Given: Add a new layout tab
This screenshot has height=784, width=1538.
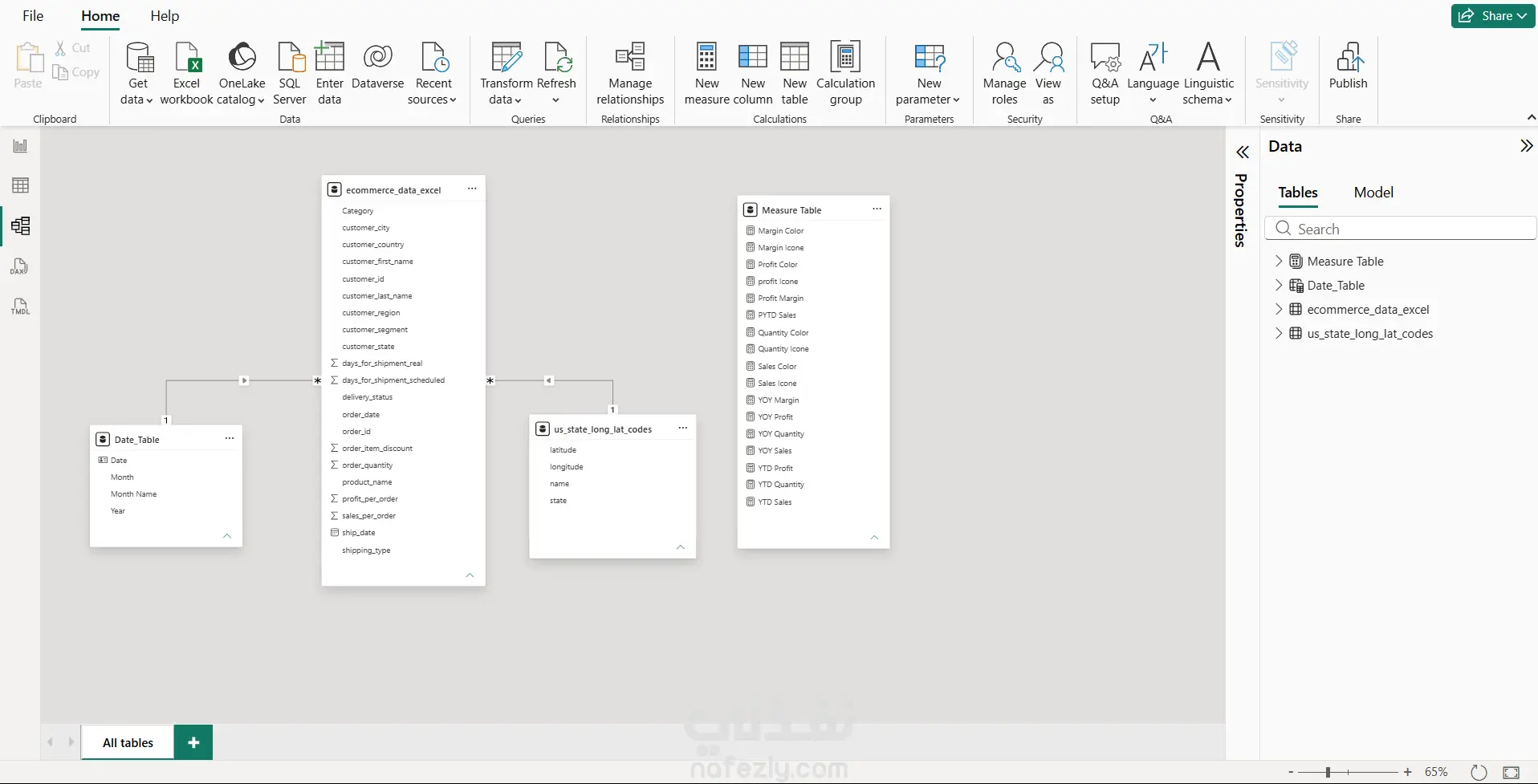Looking at the screenshot, I should click(193, 743).
